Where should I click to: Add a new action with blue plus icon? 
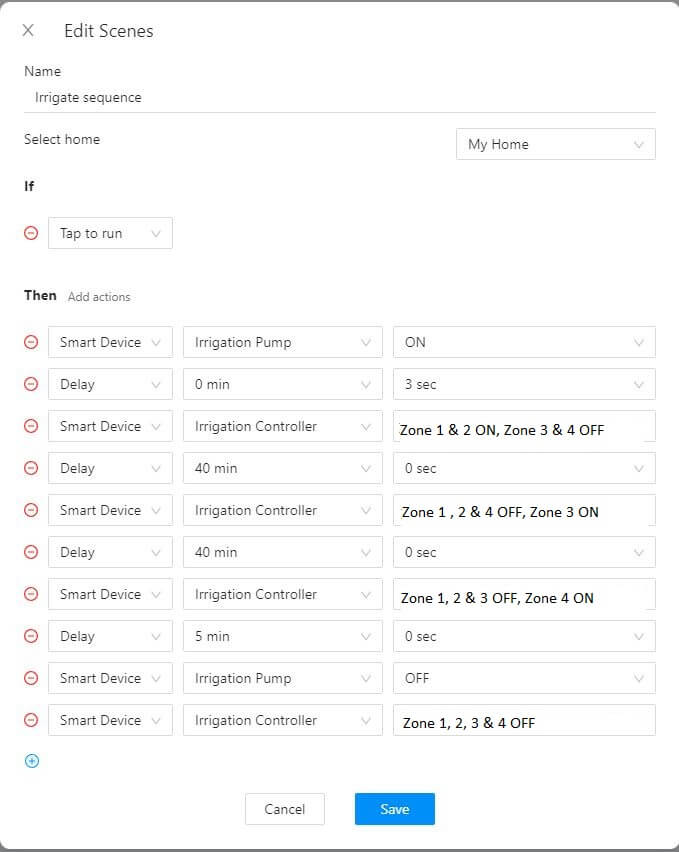(x=32, y=761)
